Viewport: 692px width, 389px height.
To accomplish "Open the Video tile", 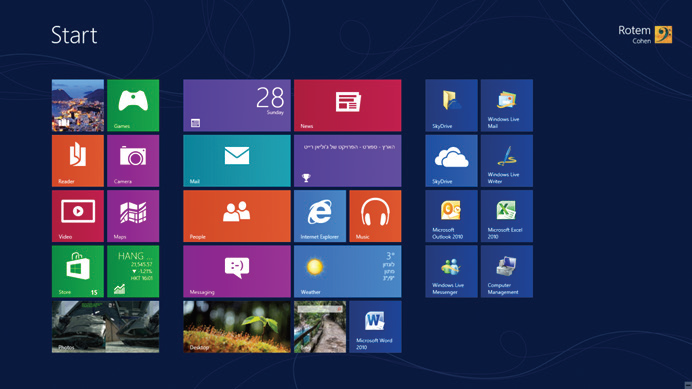I will click(x=78, y=216).
